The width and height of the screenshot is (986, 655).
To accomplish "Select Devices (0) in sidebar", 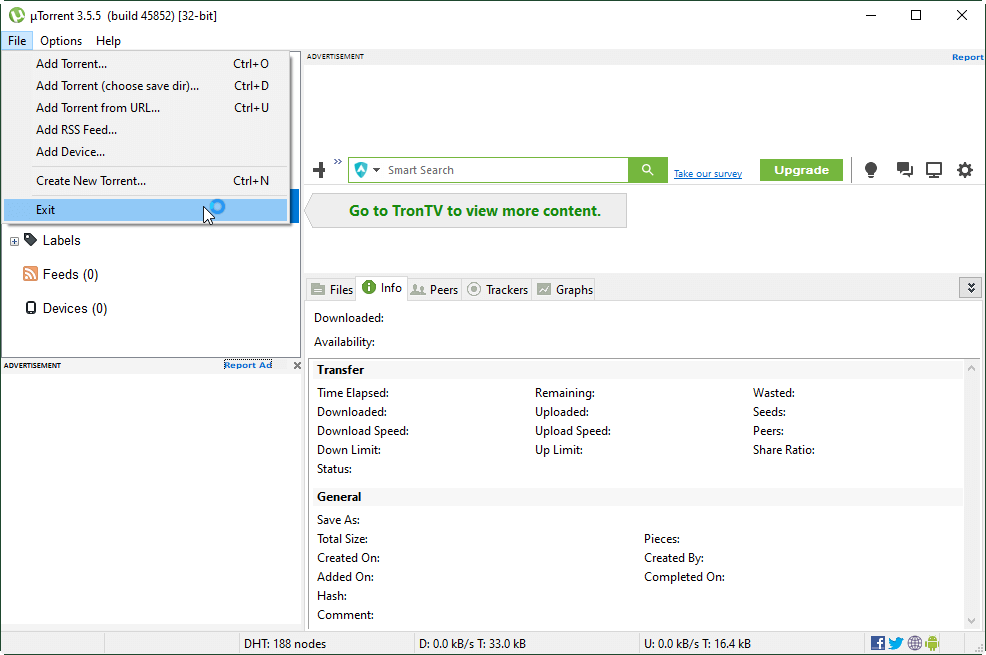I will coord(75,308).
